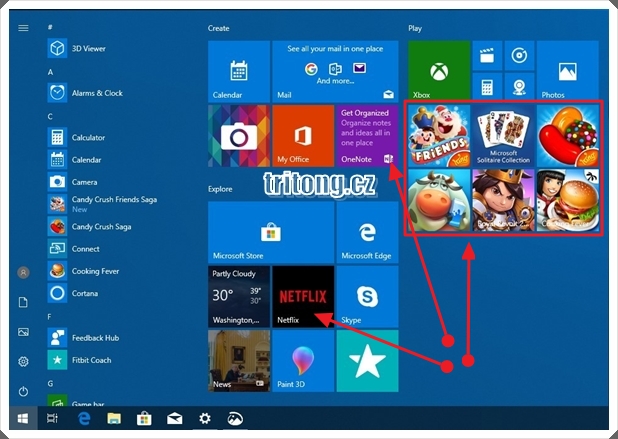Launch Fitbit Coach from the app list

point(102,360)
